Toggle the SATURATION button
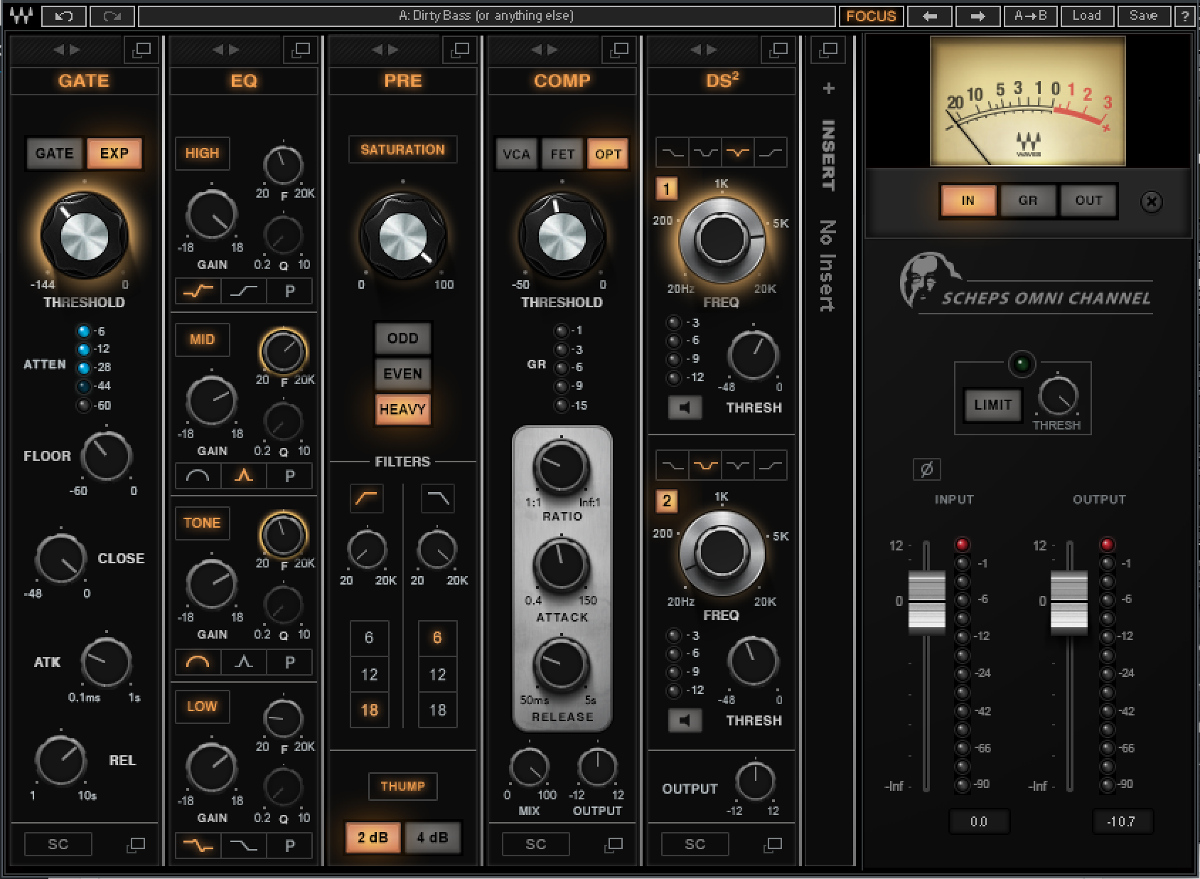Viewport: 1200px width, 879px height. [x=403, y=149]
